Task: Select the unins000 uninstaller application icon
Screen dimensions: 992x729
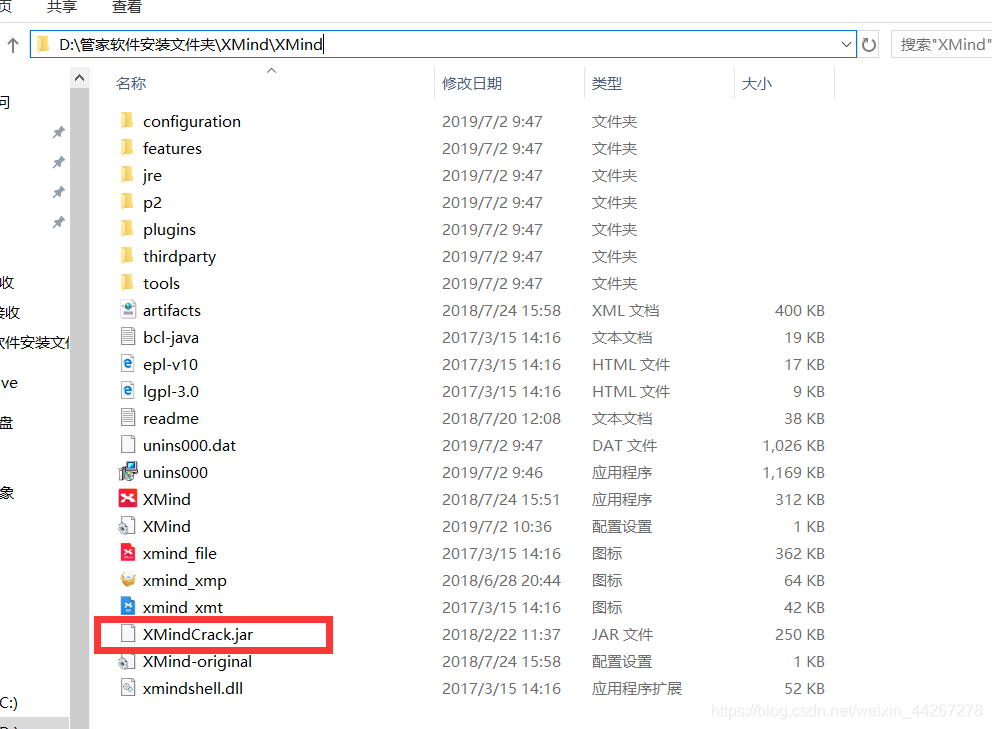Action: point(128,471)
